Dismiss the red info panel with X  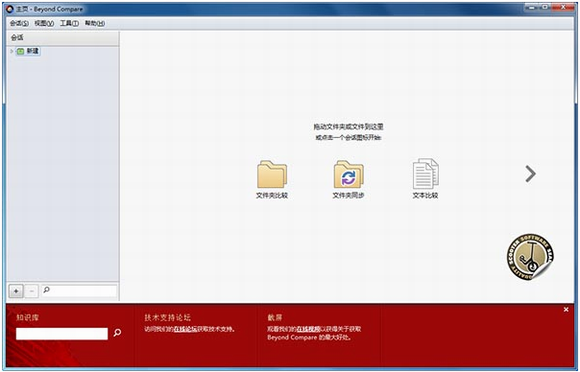(566, 310)
